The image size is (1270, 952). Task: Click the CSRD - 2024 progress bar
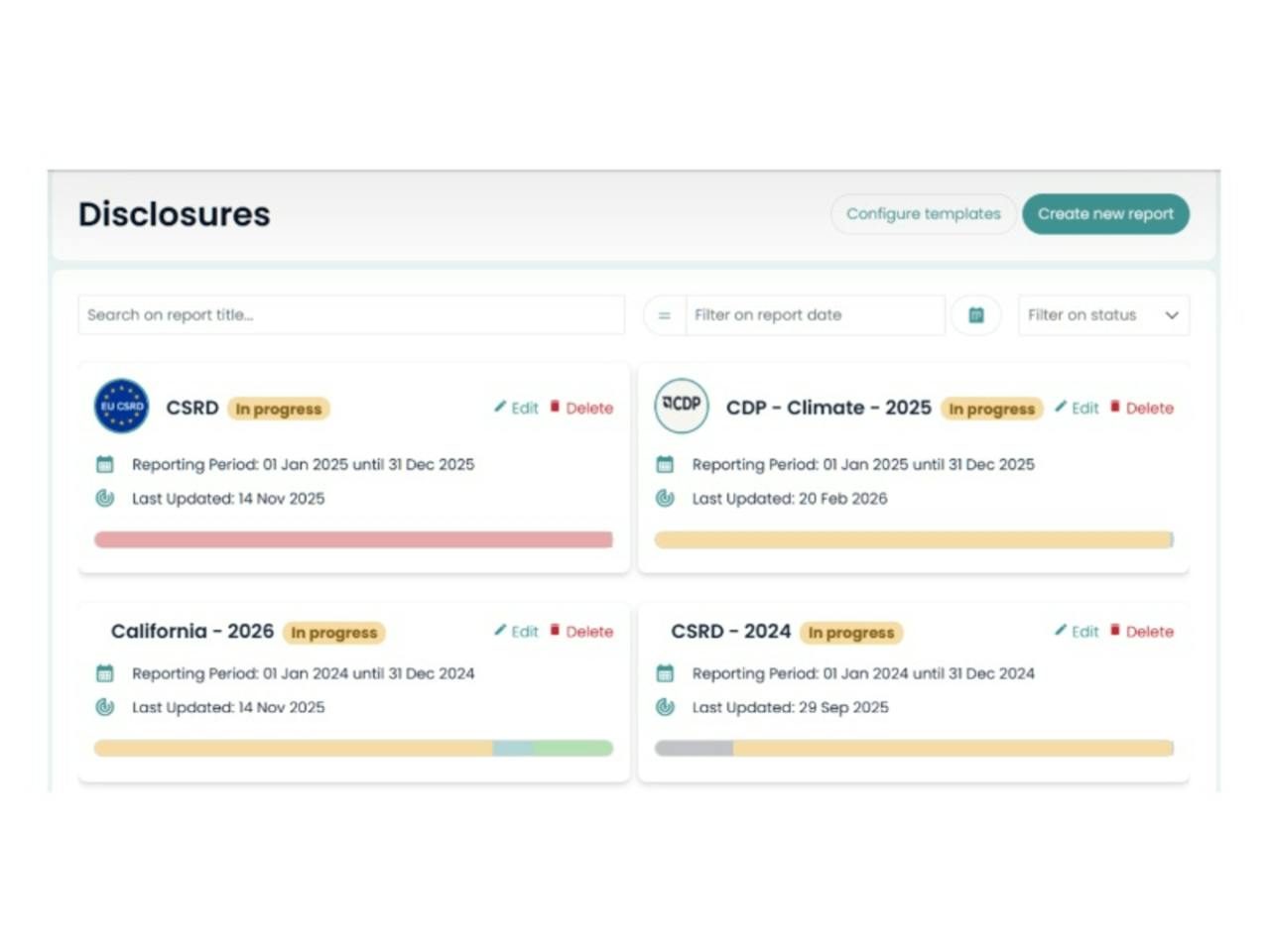(914, 749)
